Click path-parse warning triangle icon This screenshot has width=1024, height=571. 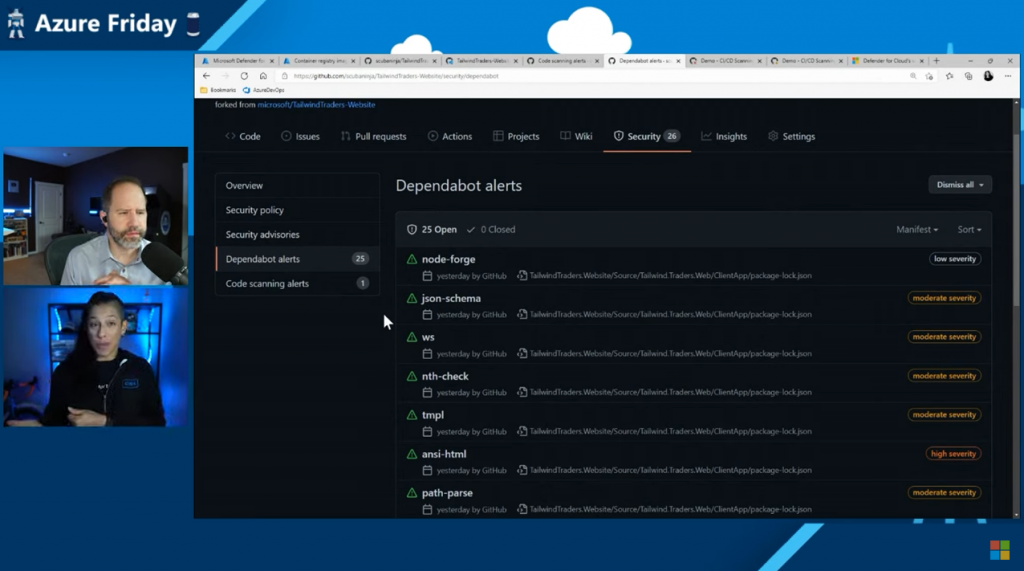pyautogui.click(x=412, y=493)
